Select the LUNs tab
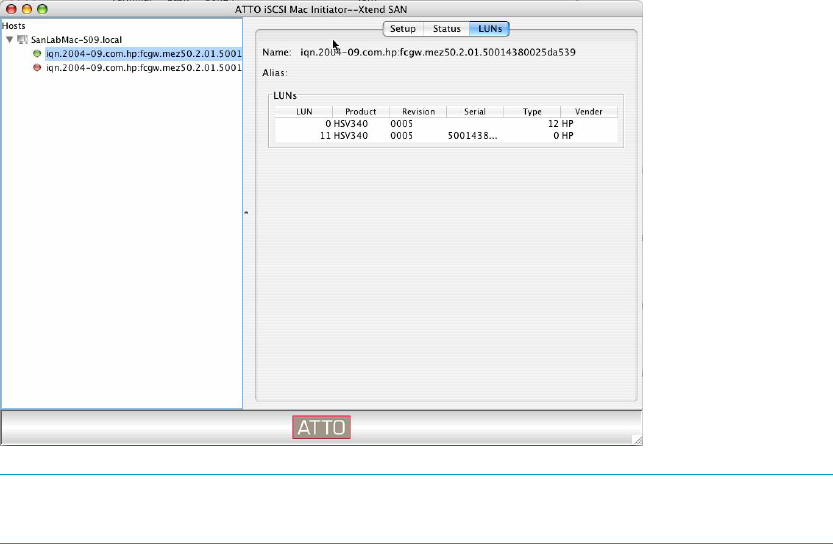833x544 pixels. point(490,29)
